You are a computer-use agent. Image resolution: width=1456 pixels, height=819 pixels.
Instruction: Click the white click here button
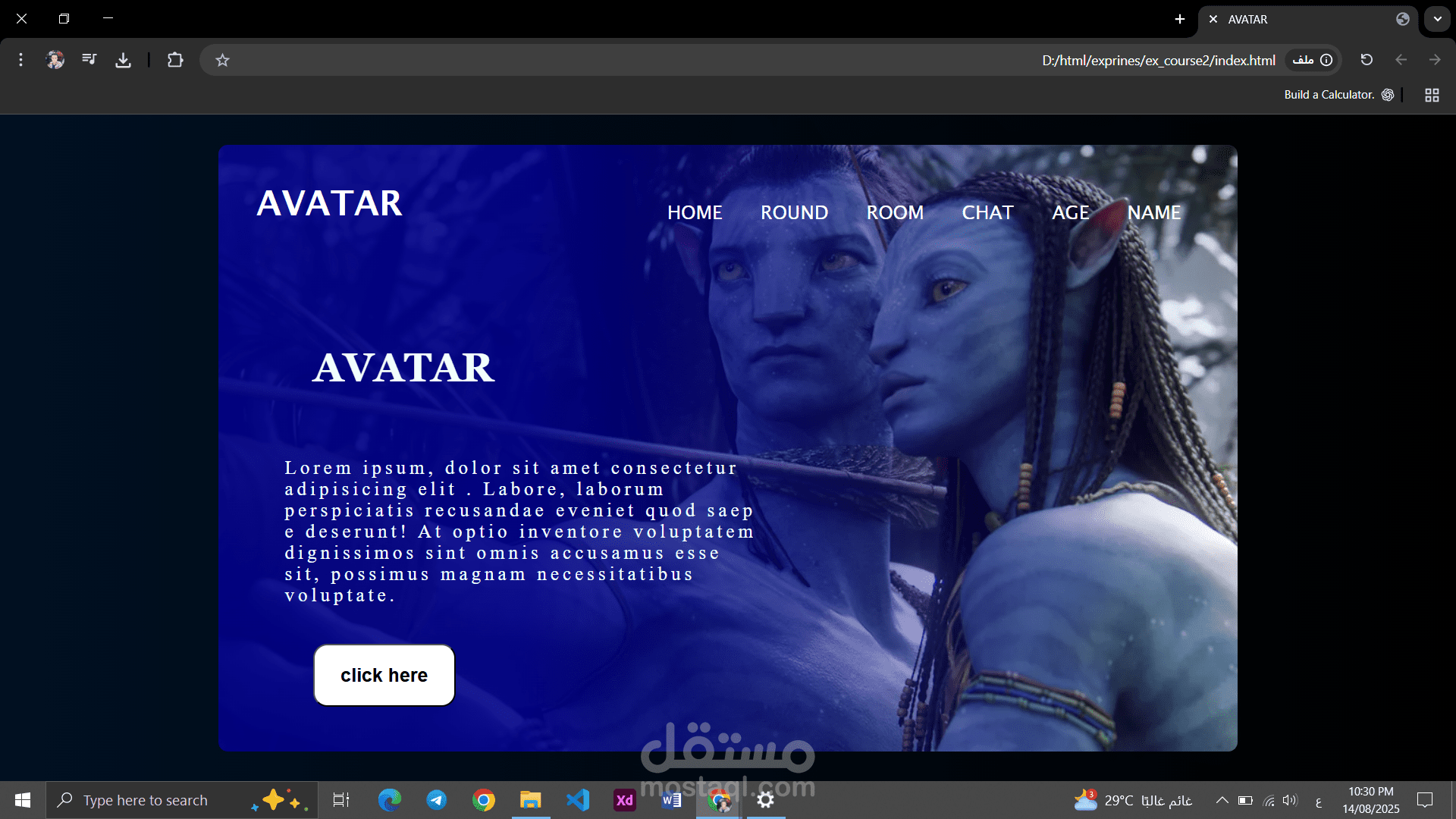[384, 675]
